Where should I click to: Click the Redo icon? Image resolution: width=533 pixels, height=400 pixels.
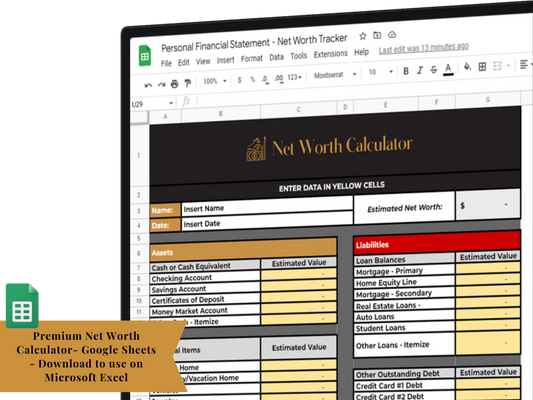[161, 85]
